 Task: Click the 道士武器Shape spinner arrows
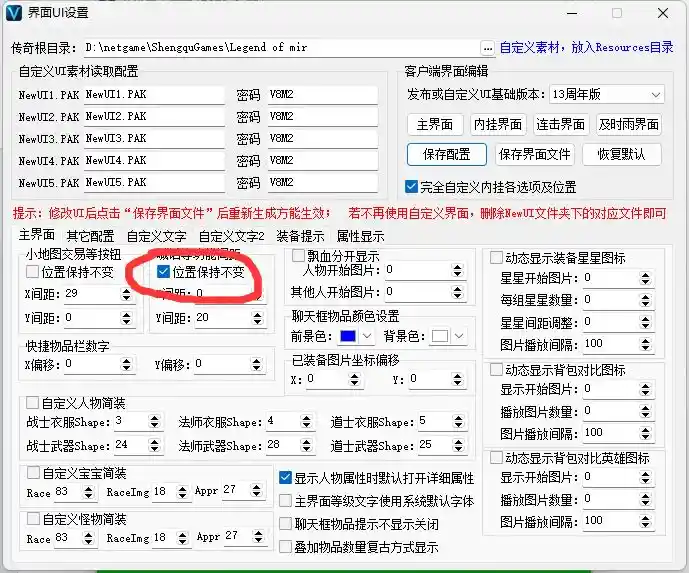coord(458,445)
